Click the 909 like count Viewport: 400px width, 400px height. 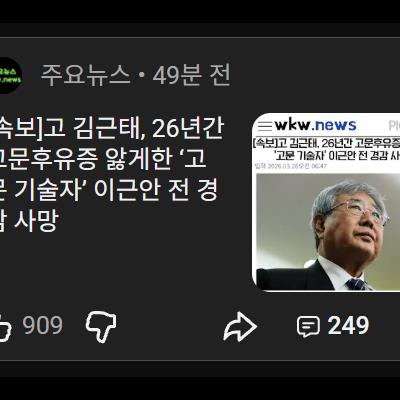(43, 326)
